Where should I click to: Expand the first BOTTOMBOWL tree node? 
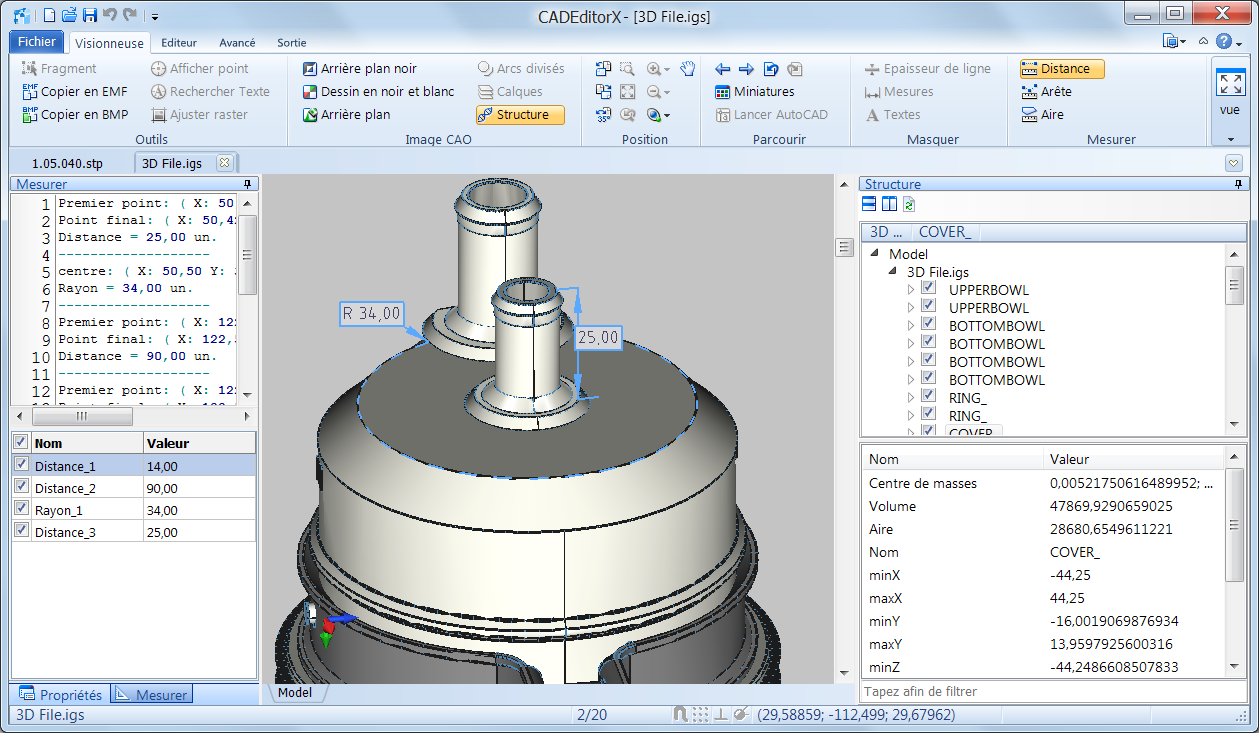(911, 326)
